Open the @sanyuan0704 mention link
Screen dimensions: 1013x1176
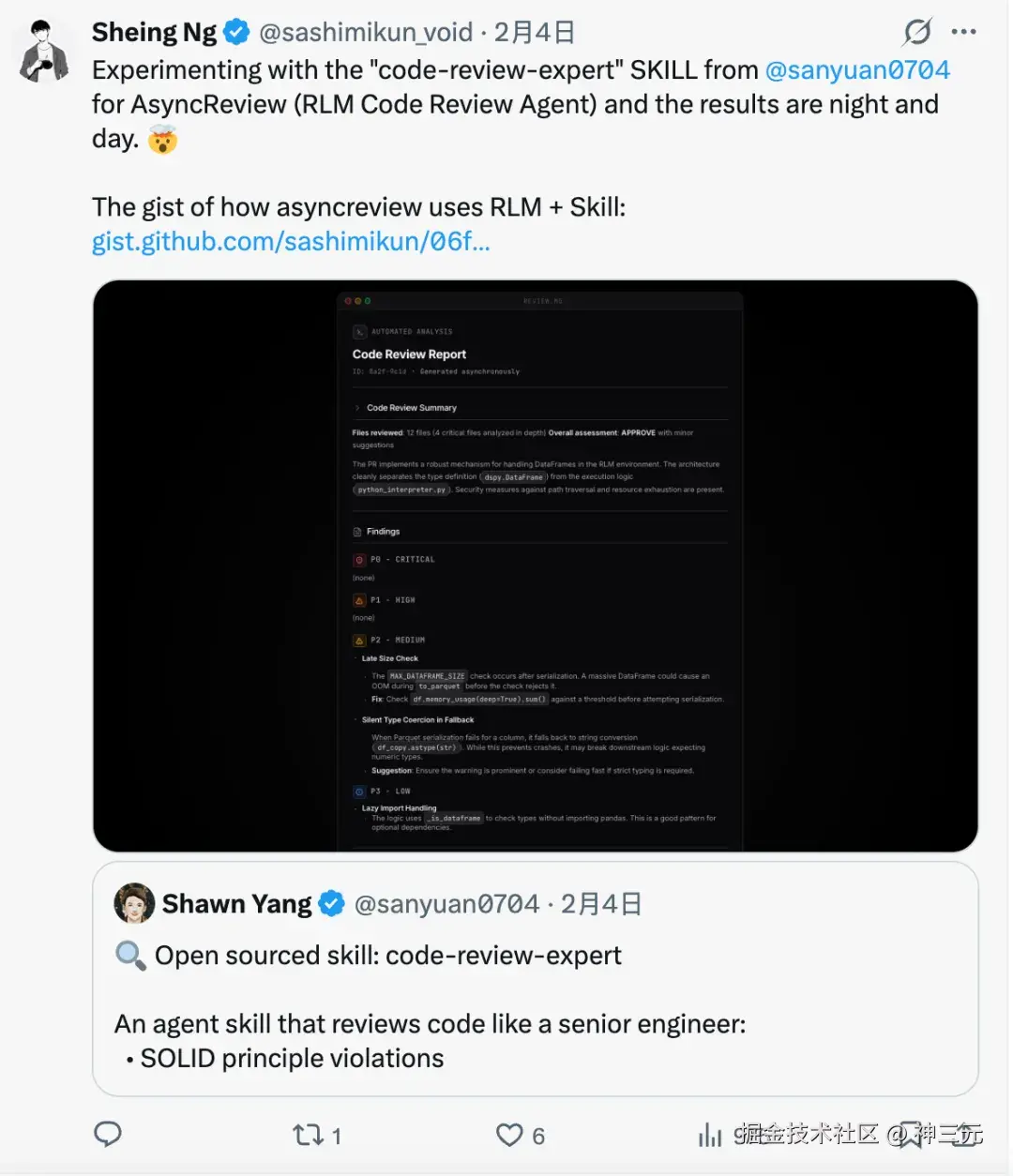click(857, 70)
